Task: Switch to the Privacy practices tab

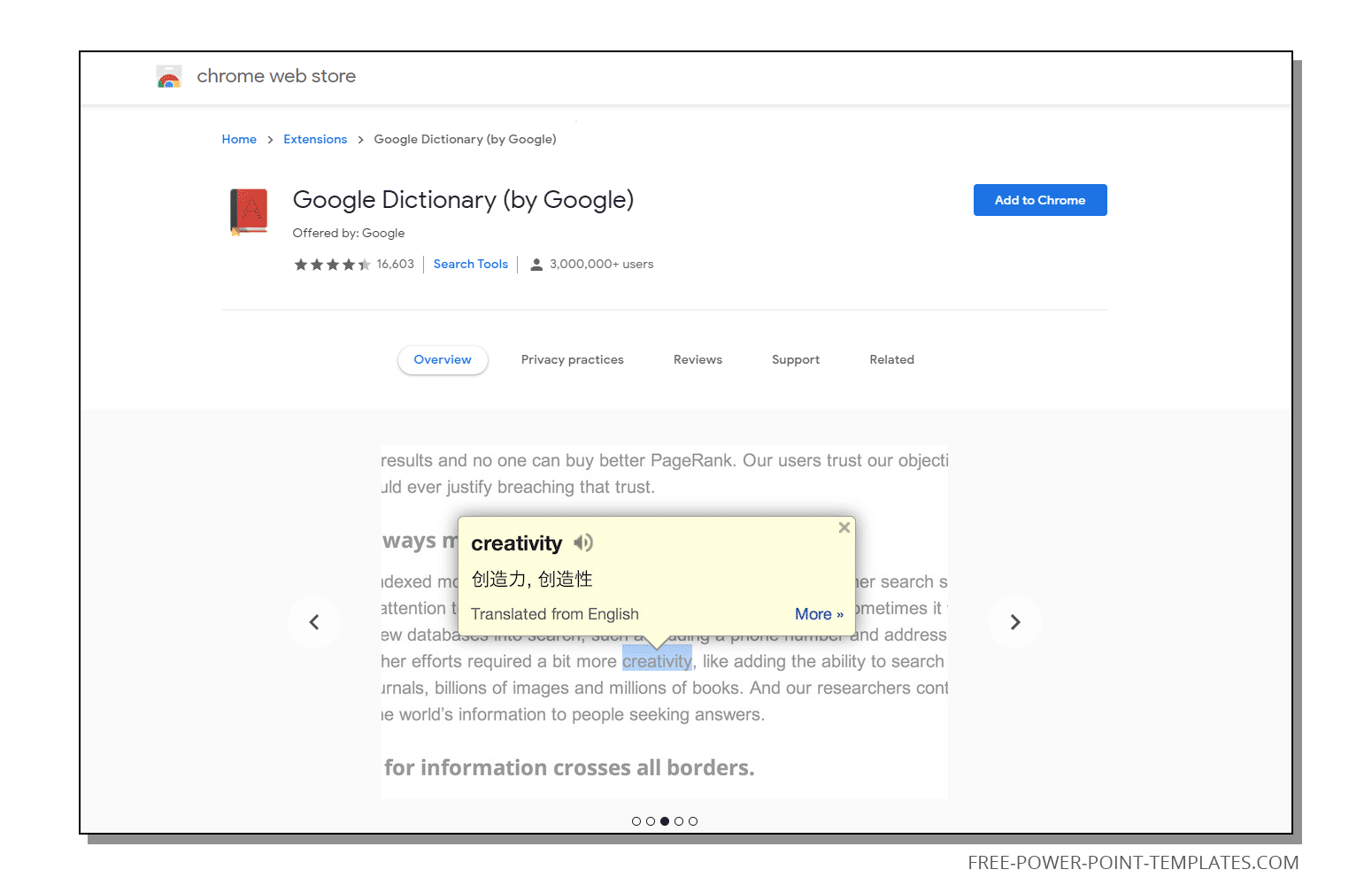Action: pyautogui.click(x=573, y=360)
